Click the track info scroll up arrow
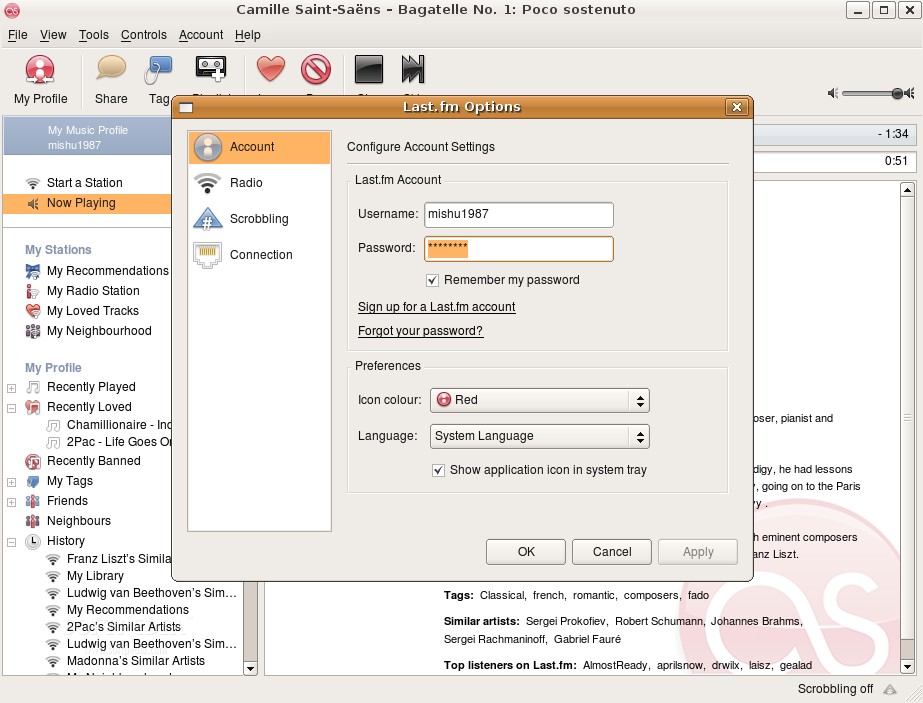 [907, 190]
